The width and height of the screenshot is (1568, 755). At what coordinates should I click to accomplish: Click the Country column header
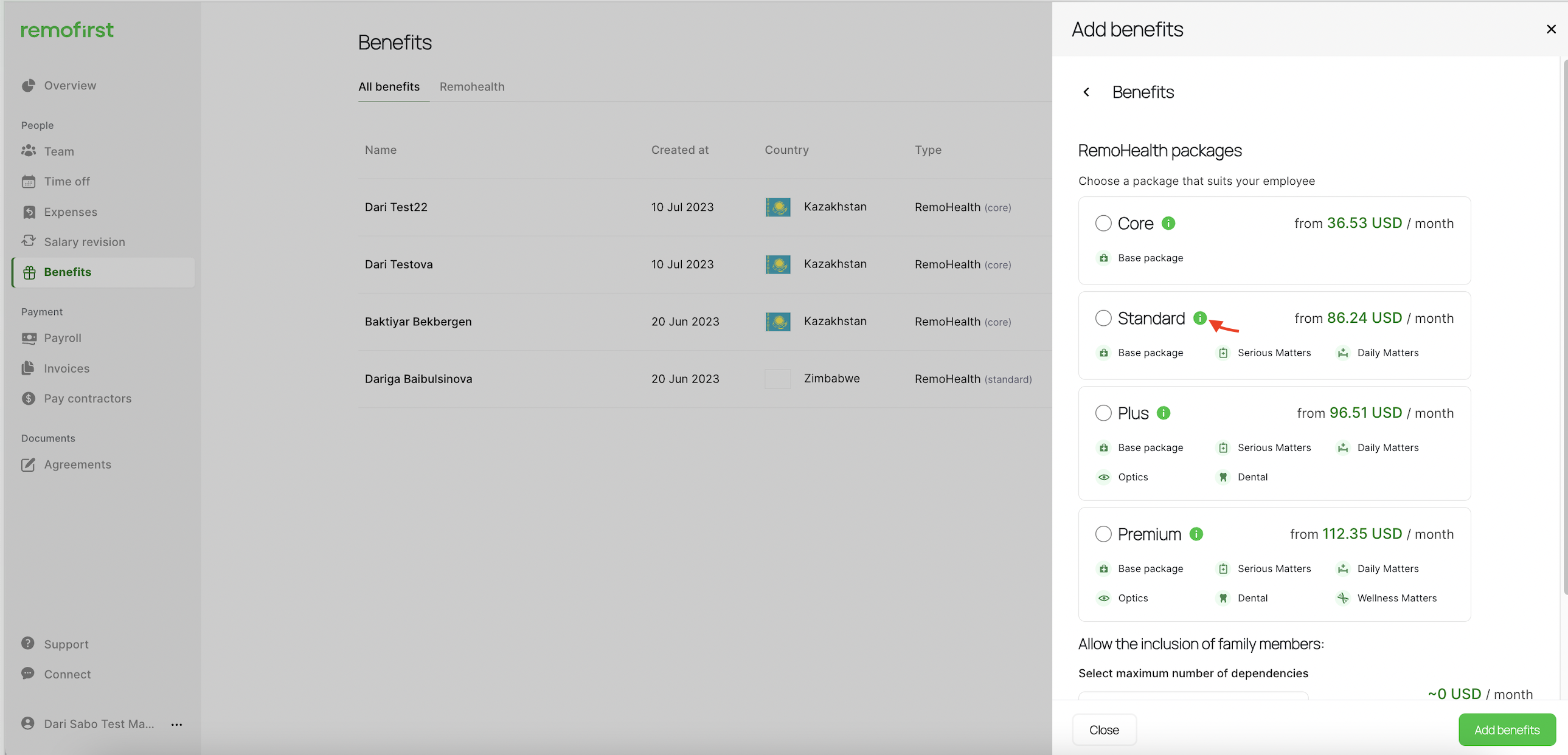click(x=786, y=150)
